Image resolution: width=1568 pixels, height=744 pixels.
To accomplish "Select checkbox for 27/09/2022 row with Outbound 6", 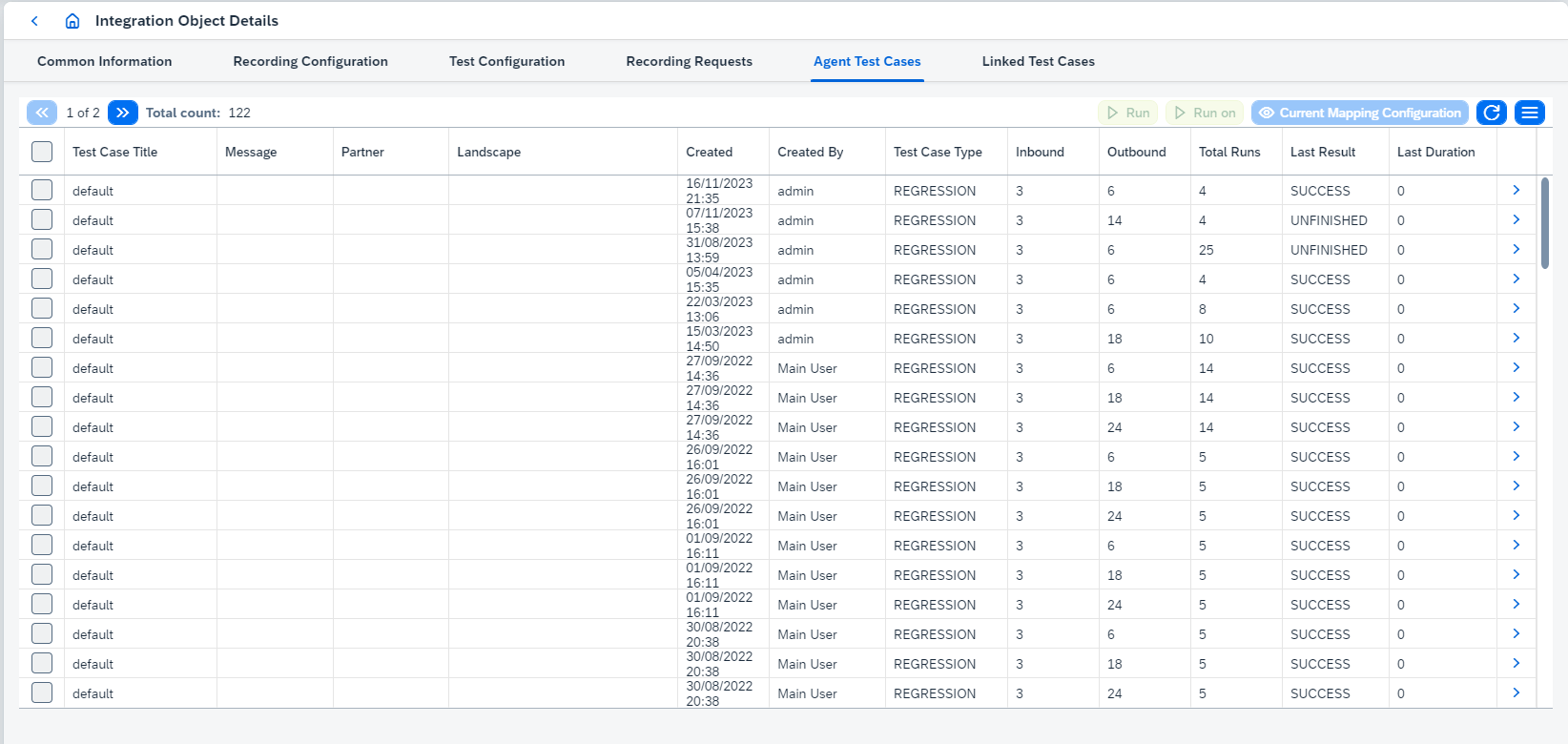I will pos(42,367).
